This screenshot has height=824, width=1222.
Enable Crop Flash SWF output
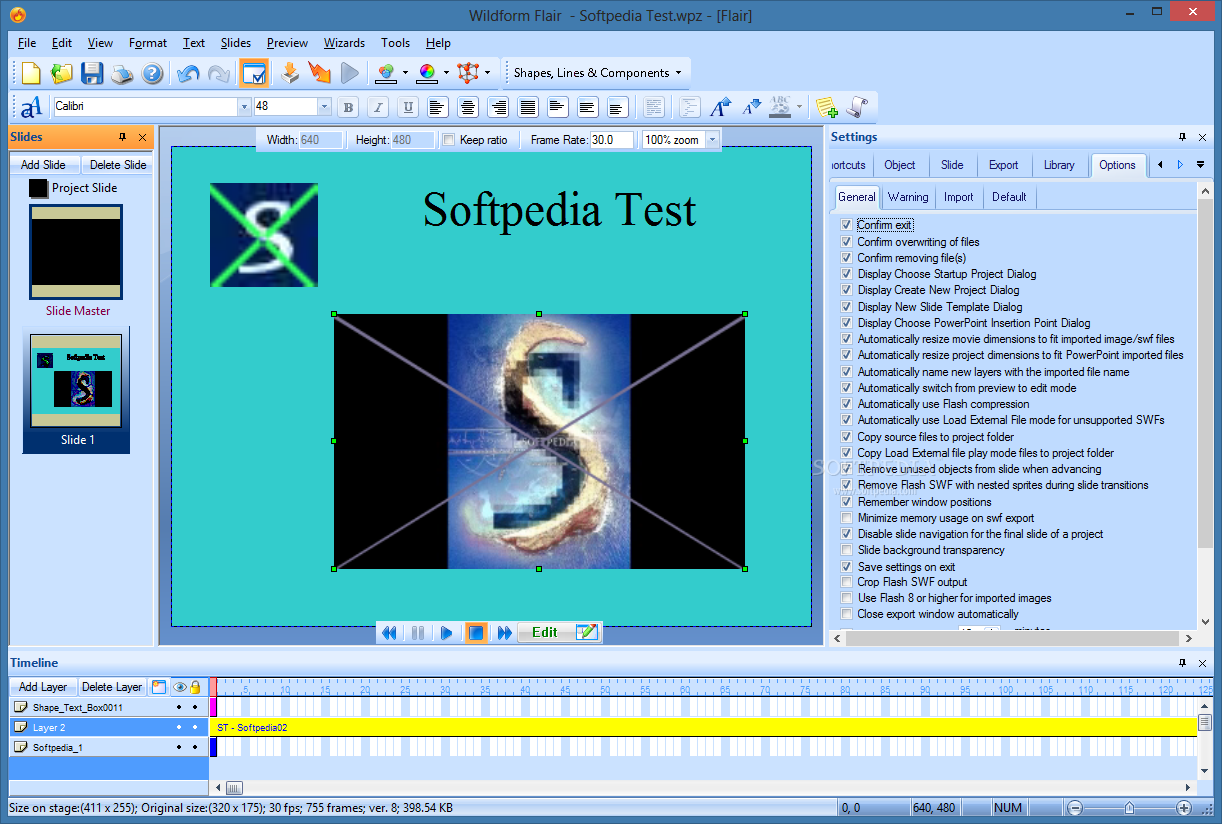coord(847,582)
